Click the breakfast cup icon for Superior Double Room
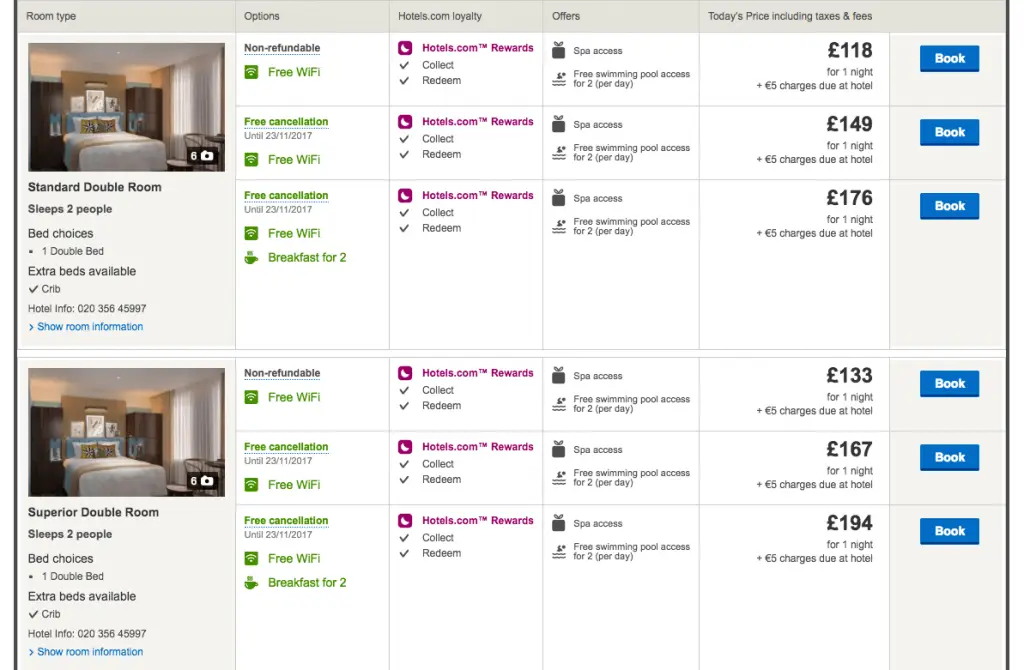This screenshot has width=1024, height=670. (x=252, y=583)
